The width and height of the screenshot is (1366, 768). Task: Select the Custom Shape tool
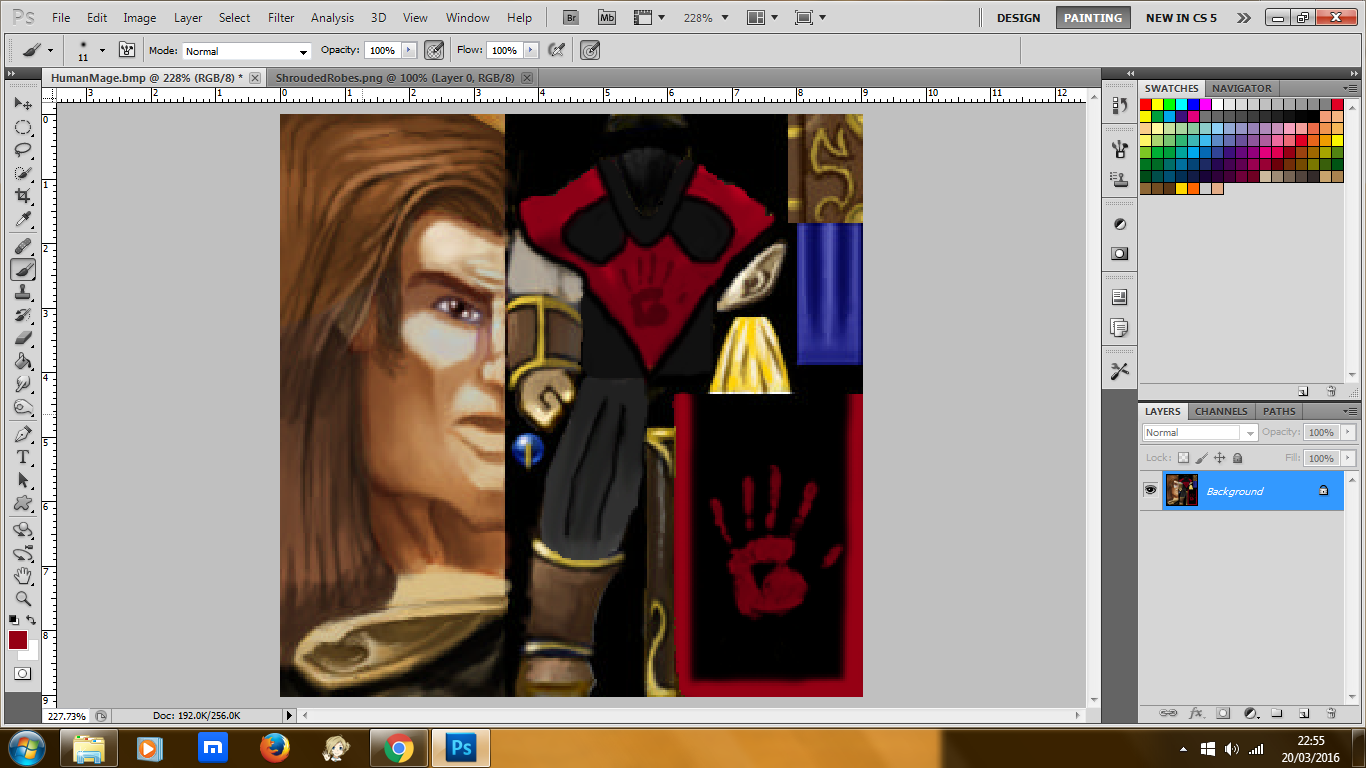pyautogui.click(x=23, y=503)
